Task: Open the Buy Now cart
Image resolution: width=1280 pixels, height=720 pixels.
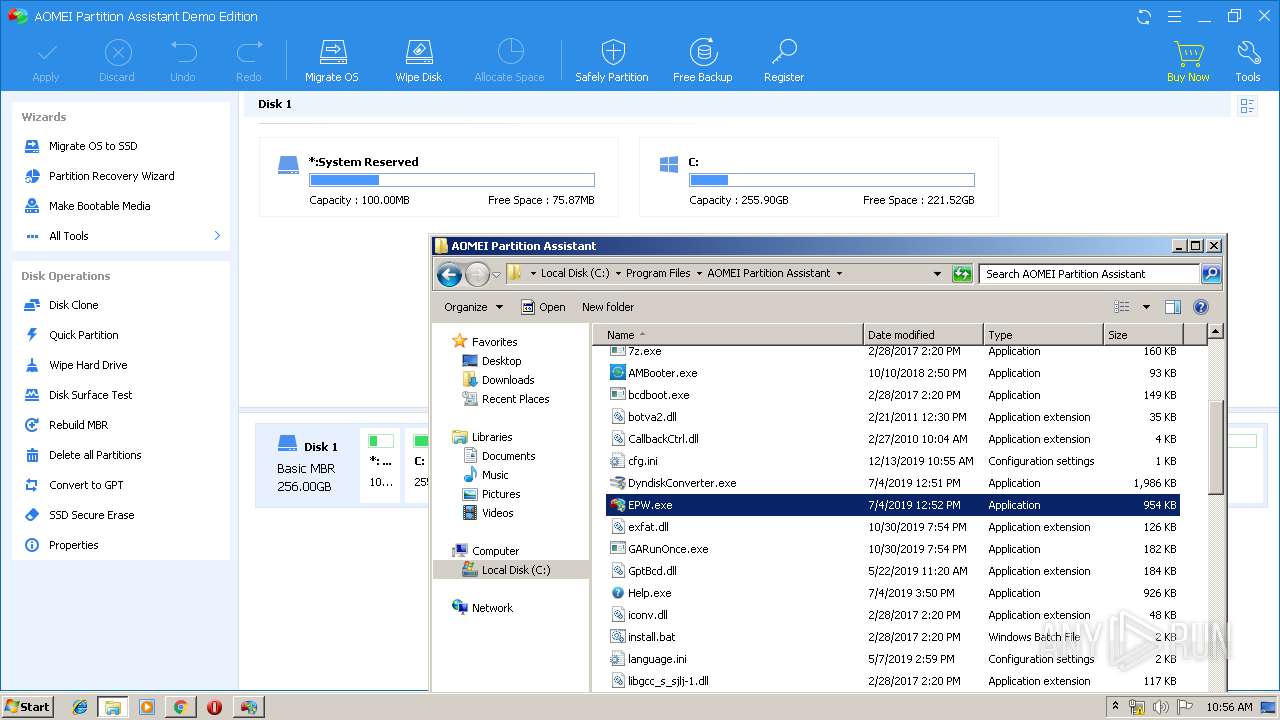Action: tap(1188, 61)
